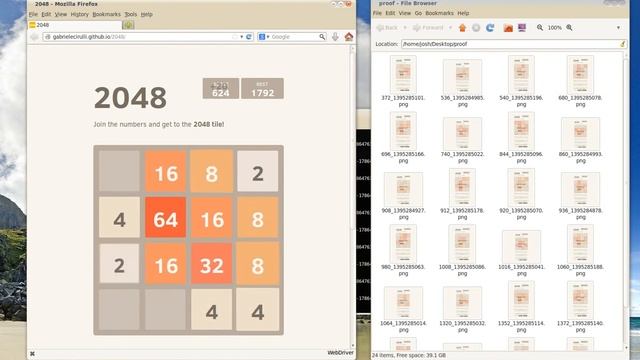Select file 980_1395285063.png

(403, 251)
